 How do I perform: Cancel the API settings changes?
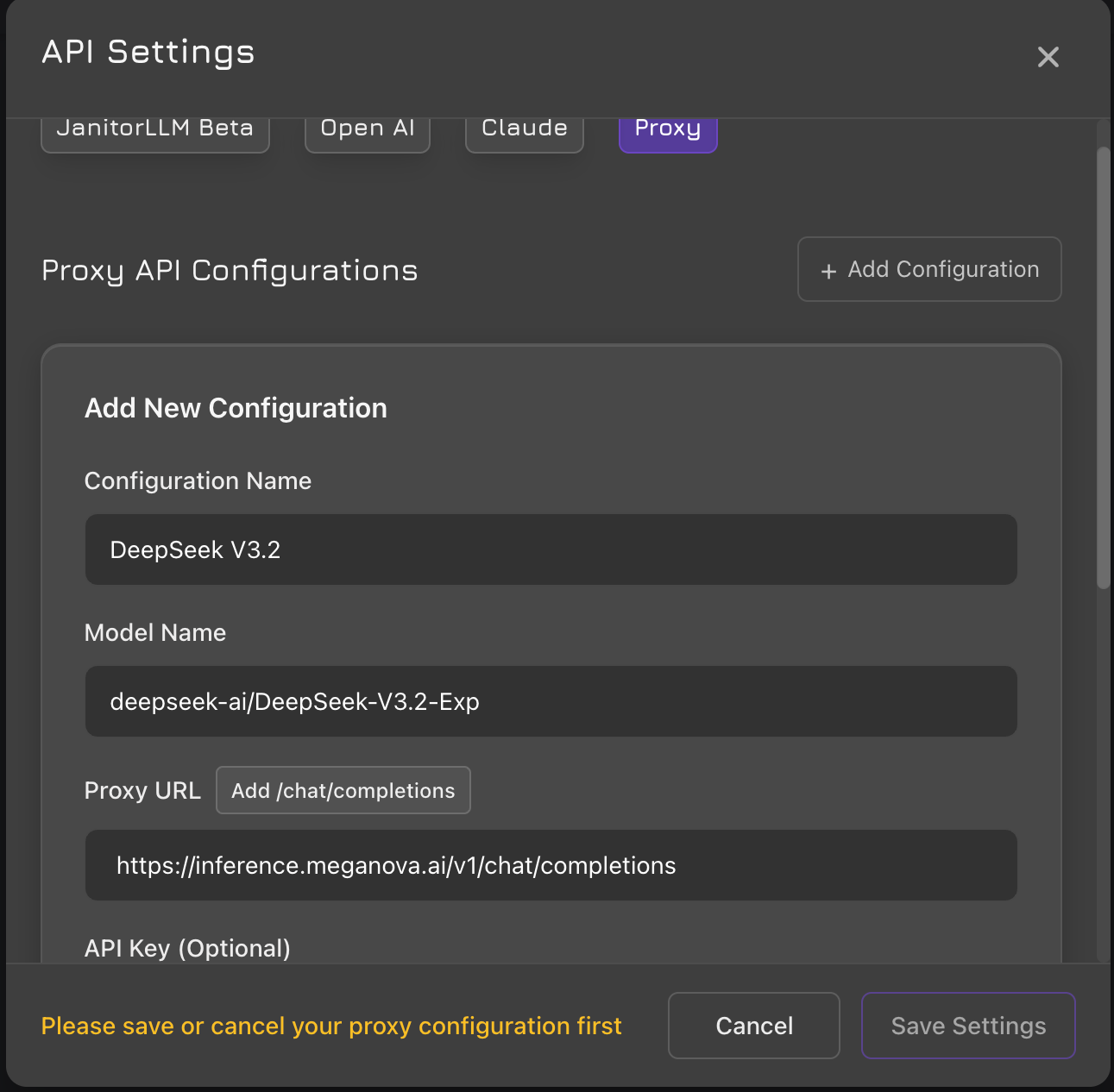[753, 1026]
